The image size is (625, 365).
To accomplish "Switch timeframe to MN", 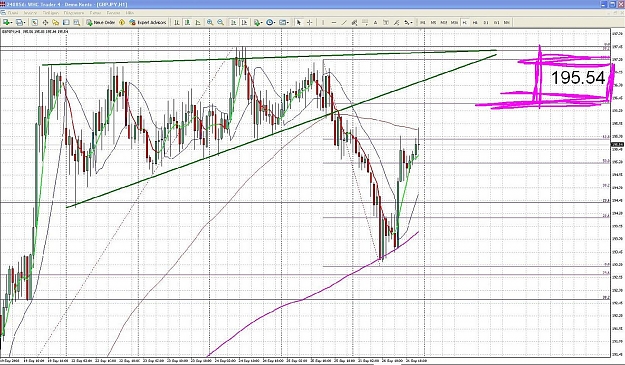I will [x=507, y=22].
